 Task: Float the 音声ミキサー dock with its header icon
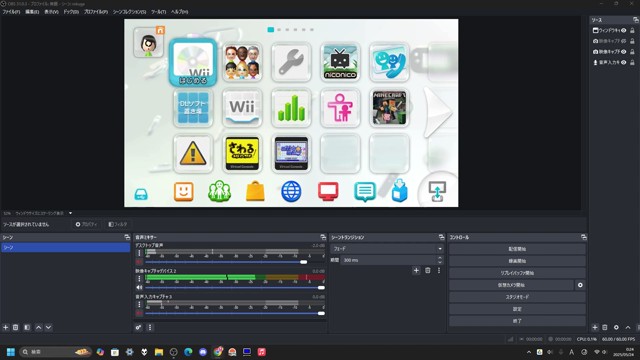coord(323,237)
